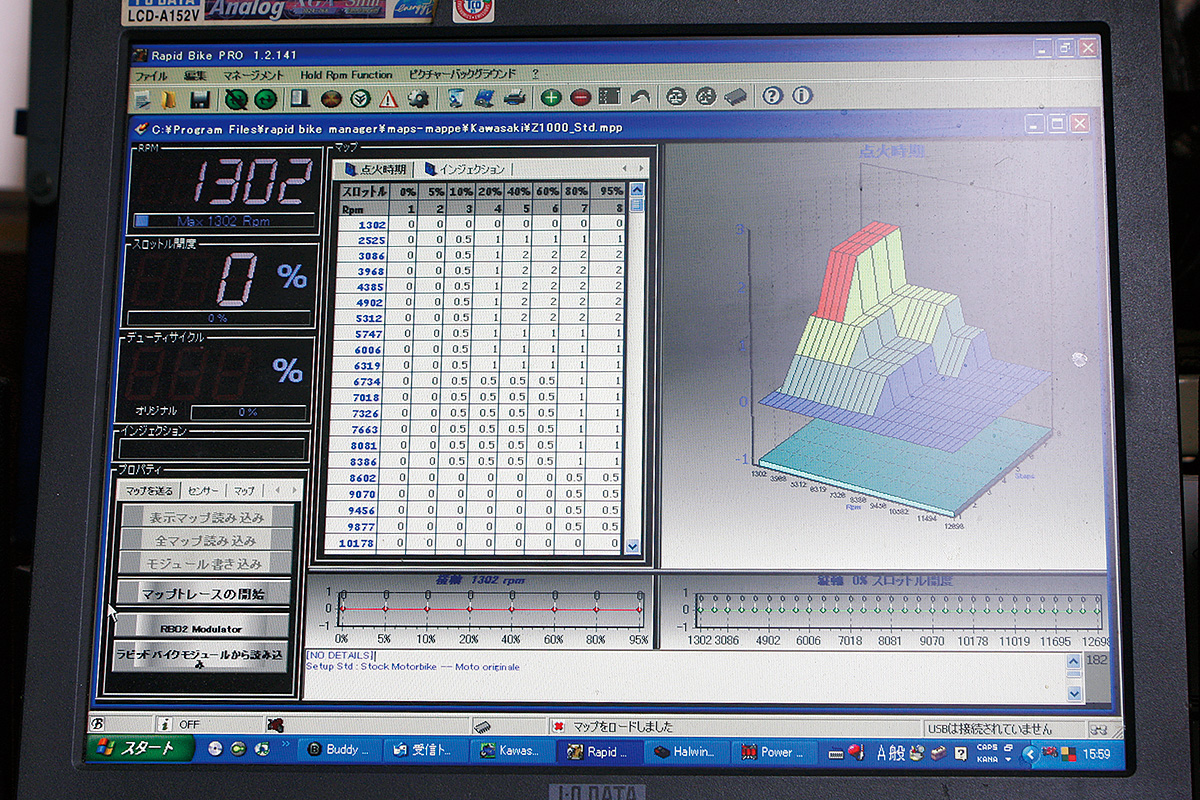Switch to the Buddy taskbar window
The image size is (1200, 800).
[x=339, y=750]
